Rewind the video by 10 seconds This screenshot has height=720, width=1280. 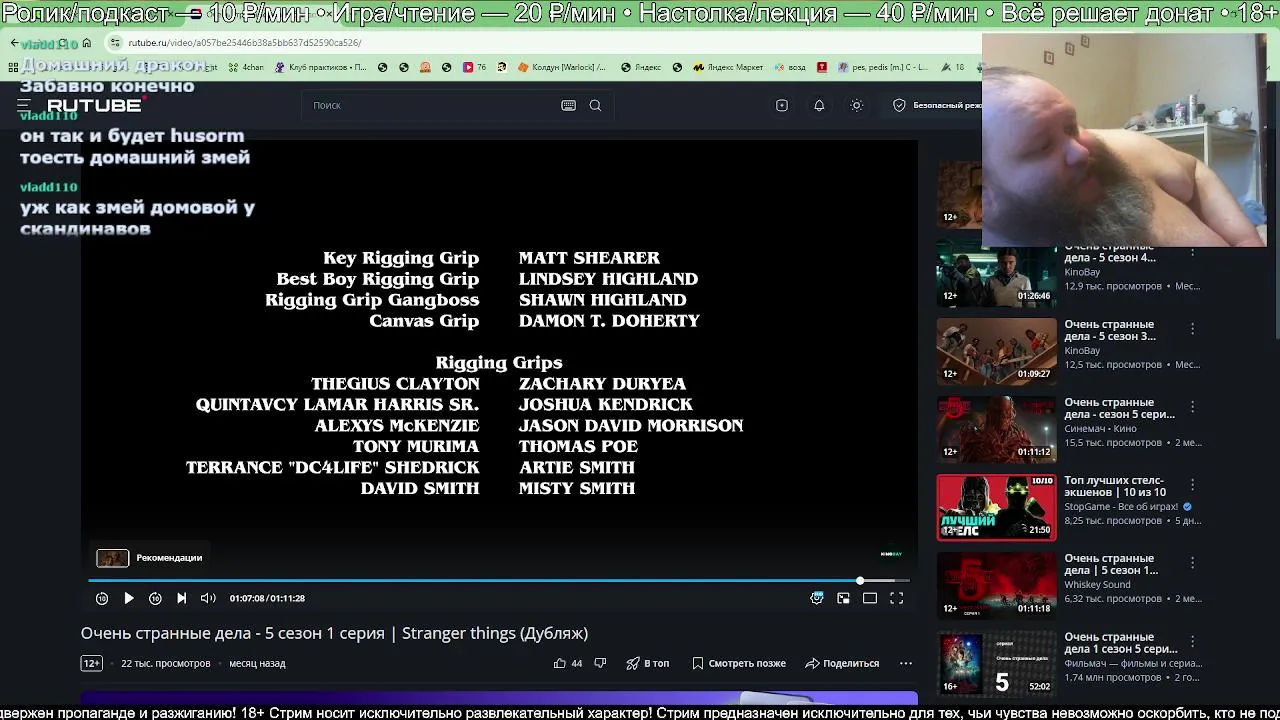(x=102, y=598)
